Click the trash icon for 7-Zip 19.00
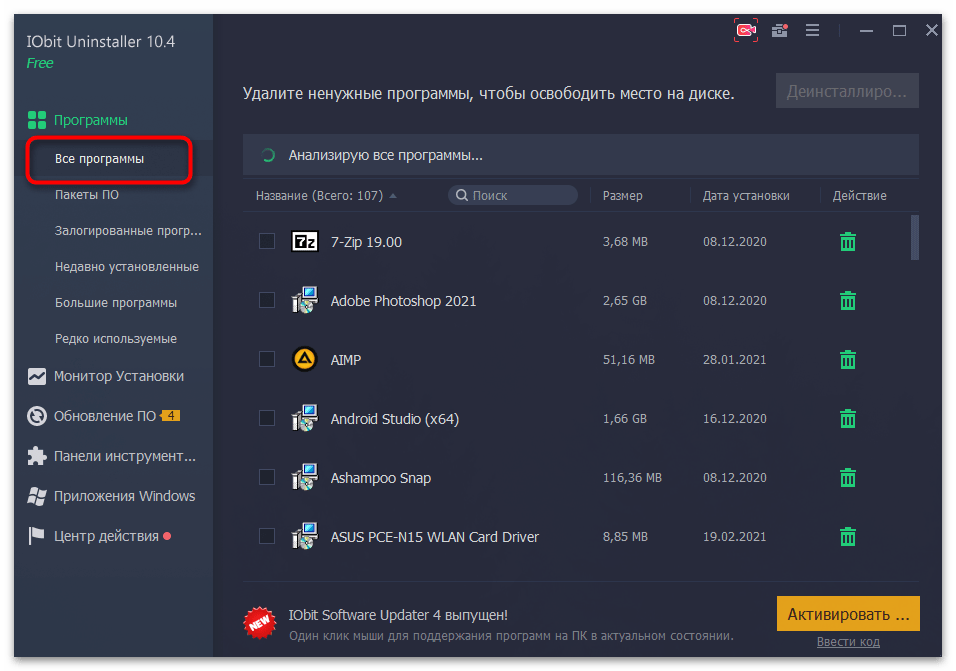 tap(847, 242)
